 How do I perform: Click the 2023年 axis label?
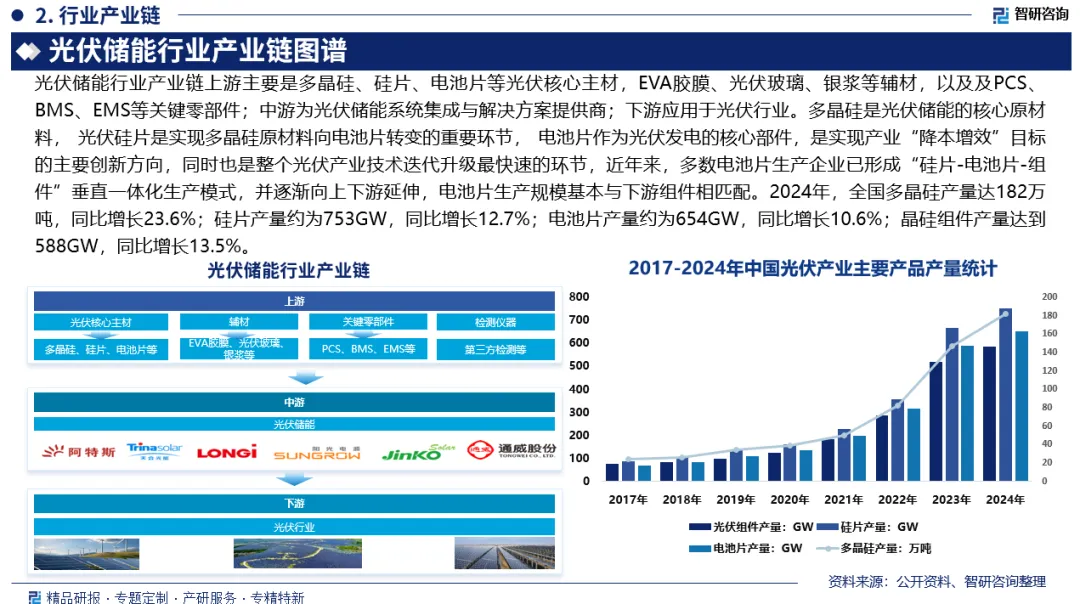pos(951,499)
